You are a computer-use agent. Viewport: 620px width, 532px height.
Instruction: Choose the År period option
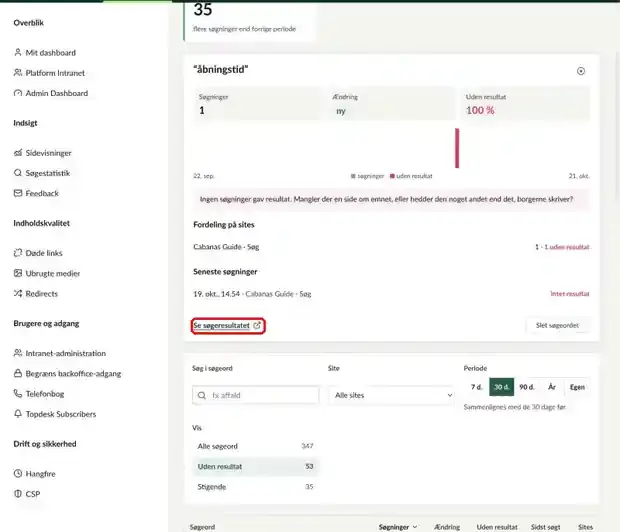coord(552,387)
